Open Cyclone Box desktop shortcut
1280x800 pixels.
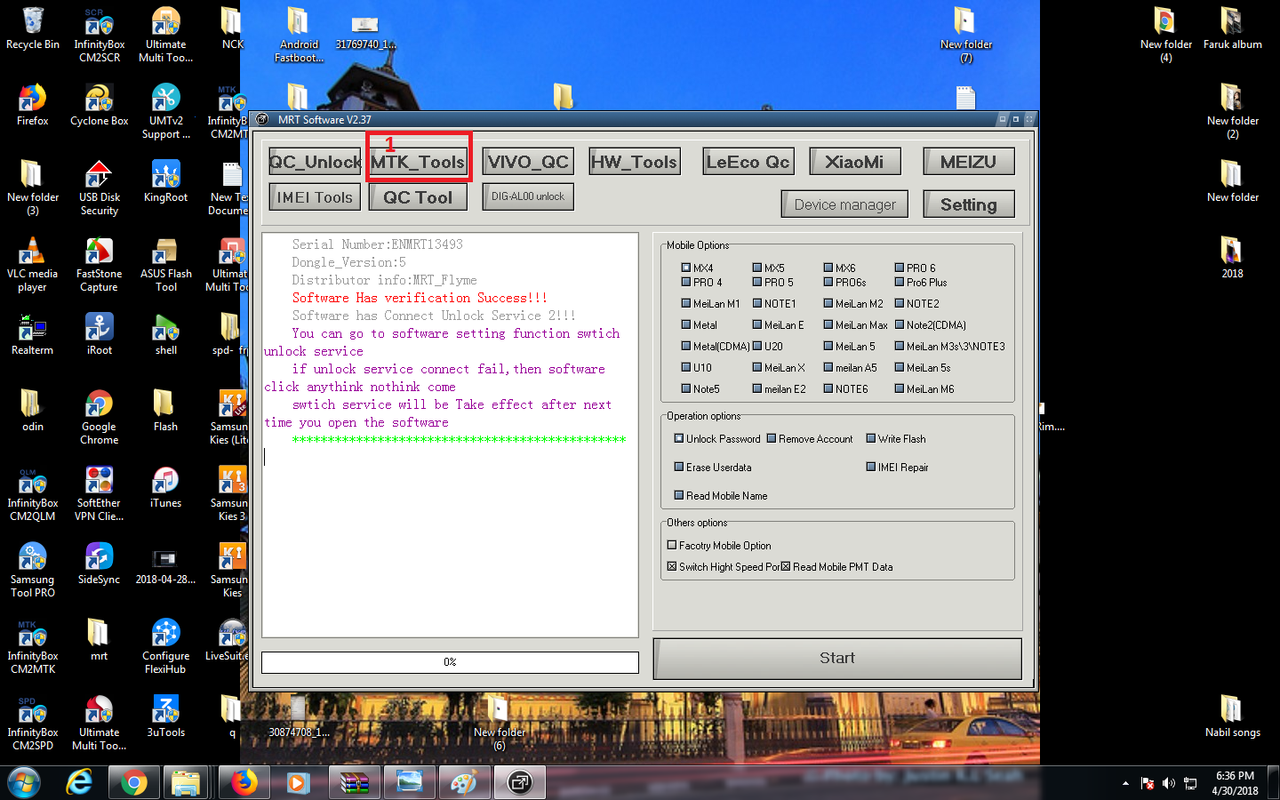click(x=99, y=104)
